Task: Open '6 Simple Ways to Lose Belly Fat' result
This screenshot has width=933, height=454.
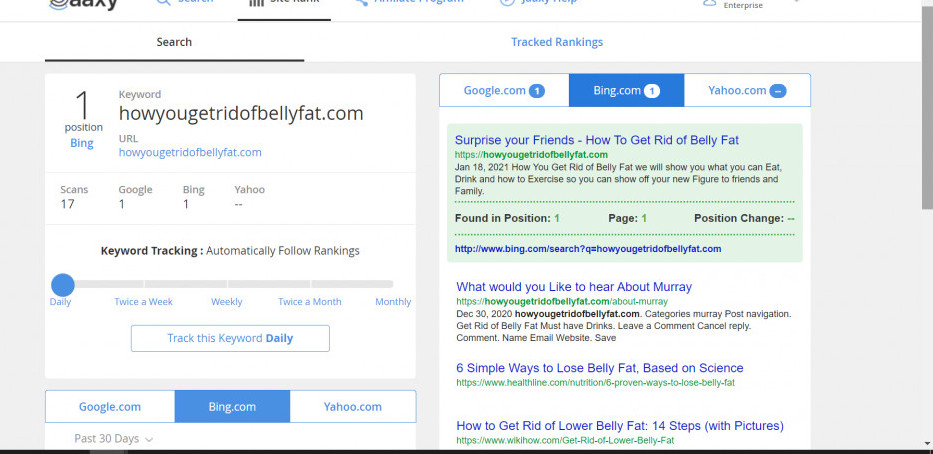Action: 600,368
